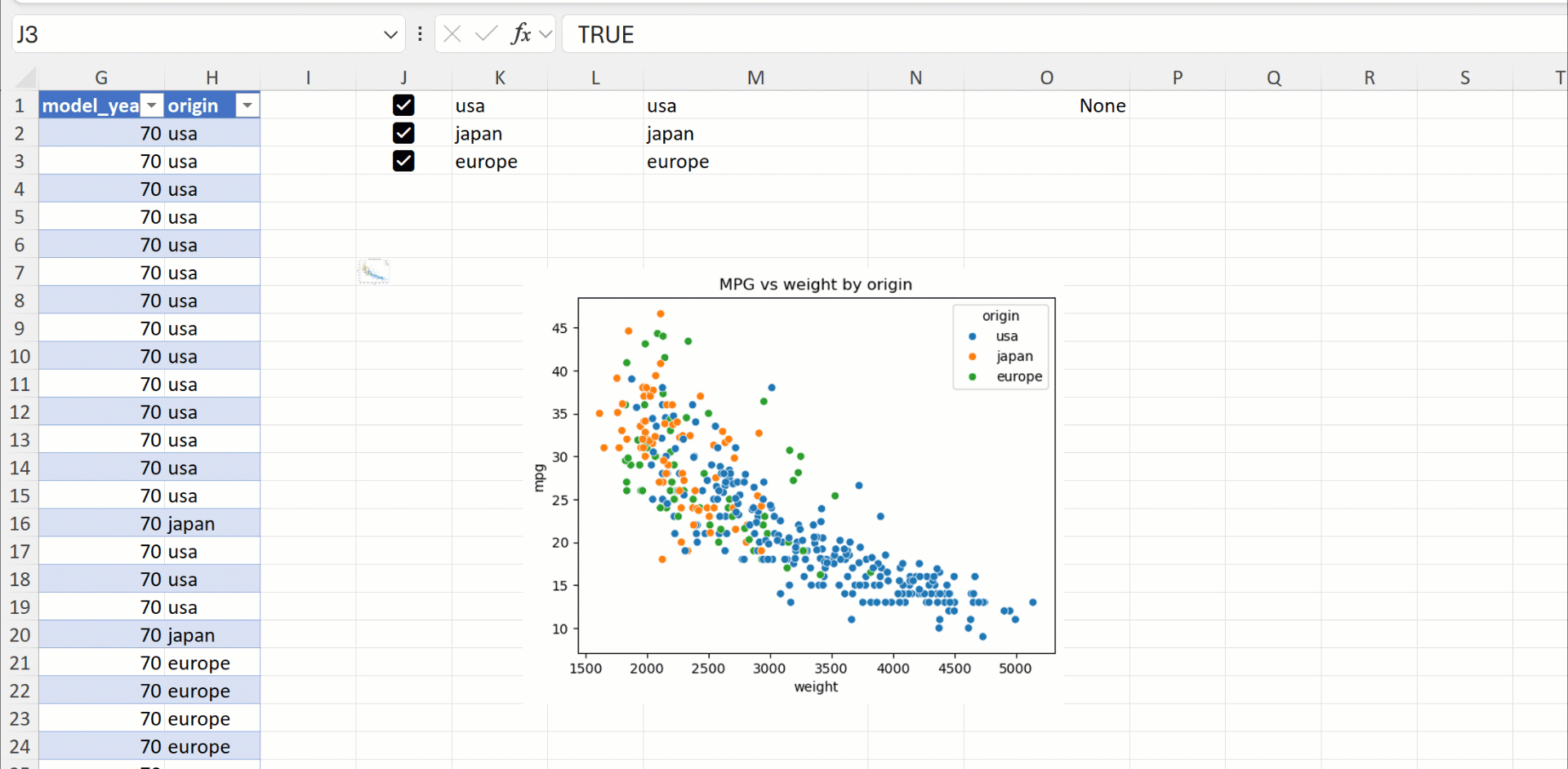Click into the formula bar showing TRUE
This screenshot has height=769, width=1568.
tap(980, 34)
